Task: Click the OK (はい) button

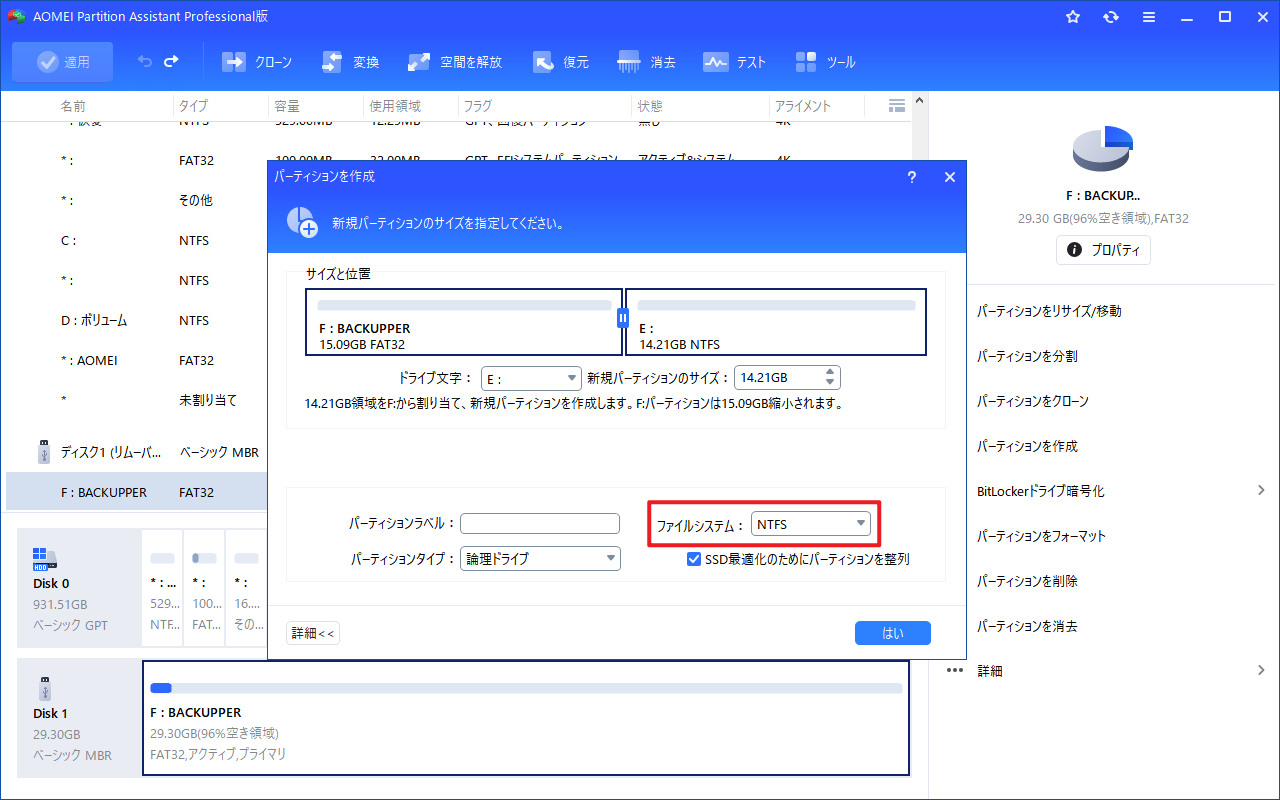Action: click(x=893, y=633)
